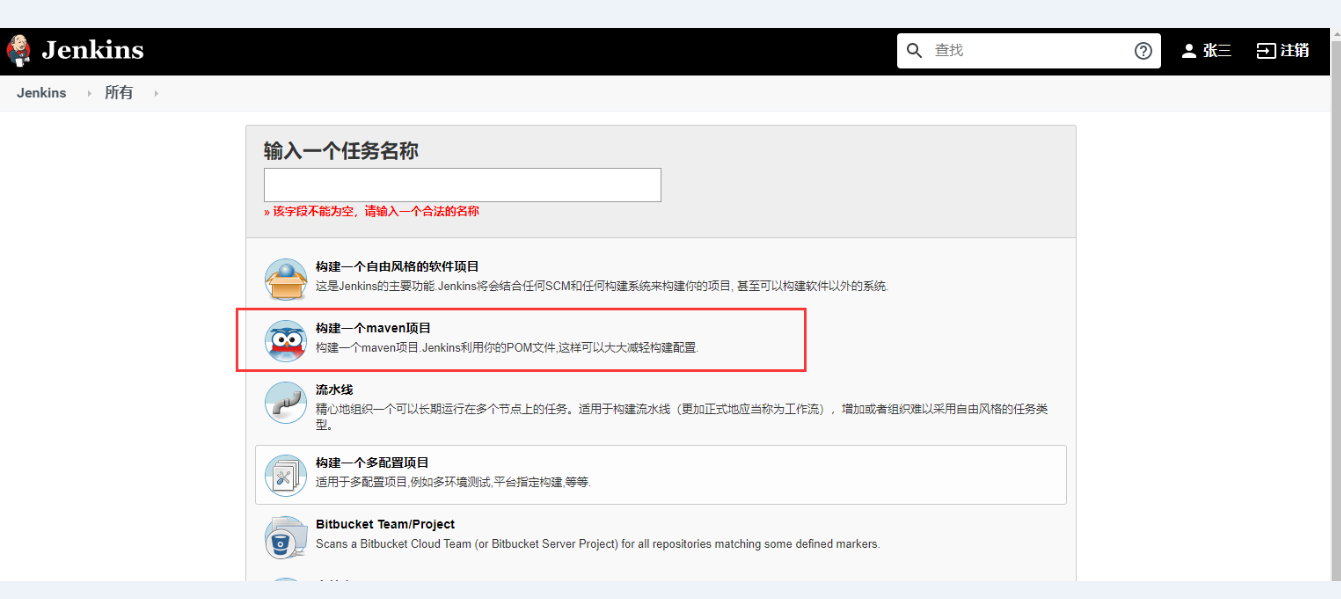The image size is (1341, 599).
Task: Click the Bitbucket bucket icon
Action: (x=285, y=537)
